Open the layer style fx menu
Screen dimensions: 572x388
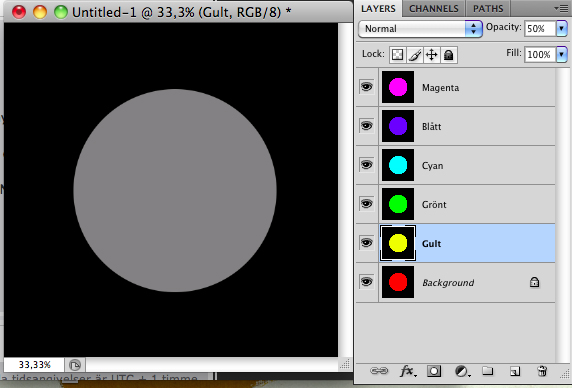[408, 371]
